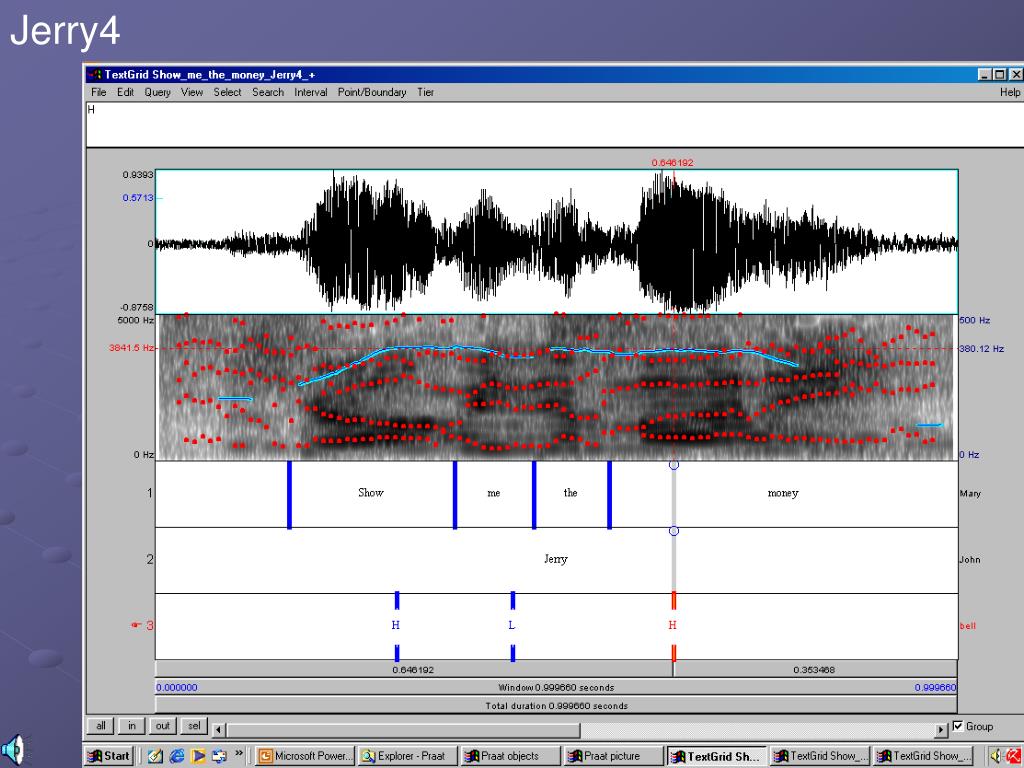This screenshot has width=1024, height=768.
Task: Open the Tier menu
Action: pos(426,92)
